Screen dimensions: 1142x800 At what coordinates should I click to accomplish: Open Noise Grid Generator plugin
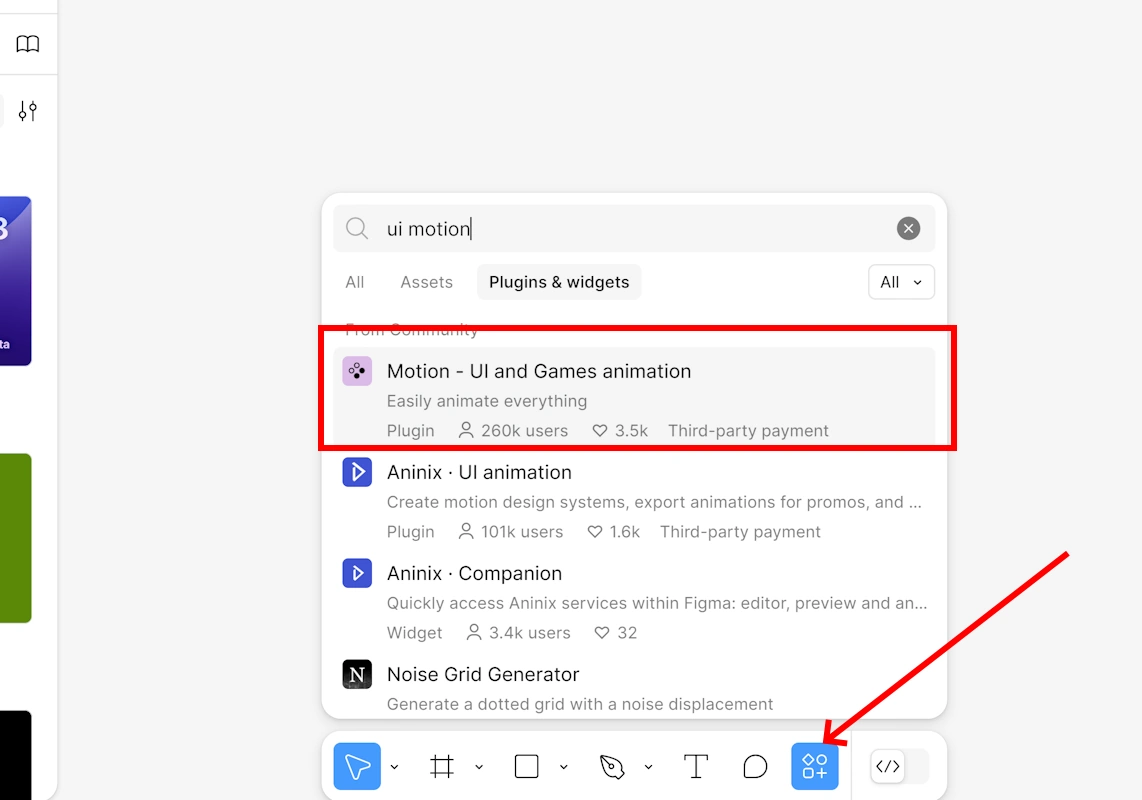634,685
